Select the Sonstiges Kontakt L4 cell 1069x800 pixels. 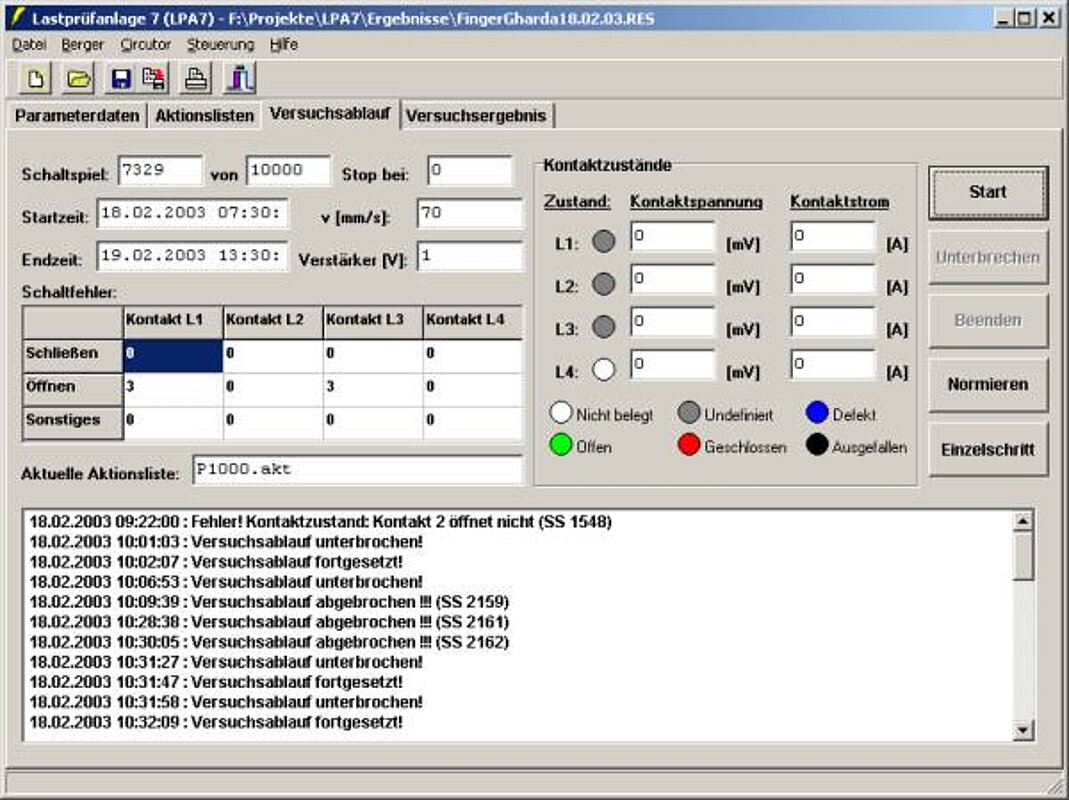(472, 423)
